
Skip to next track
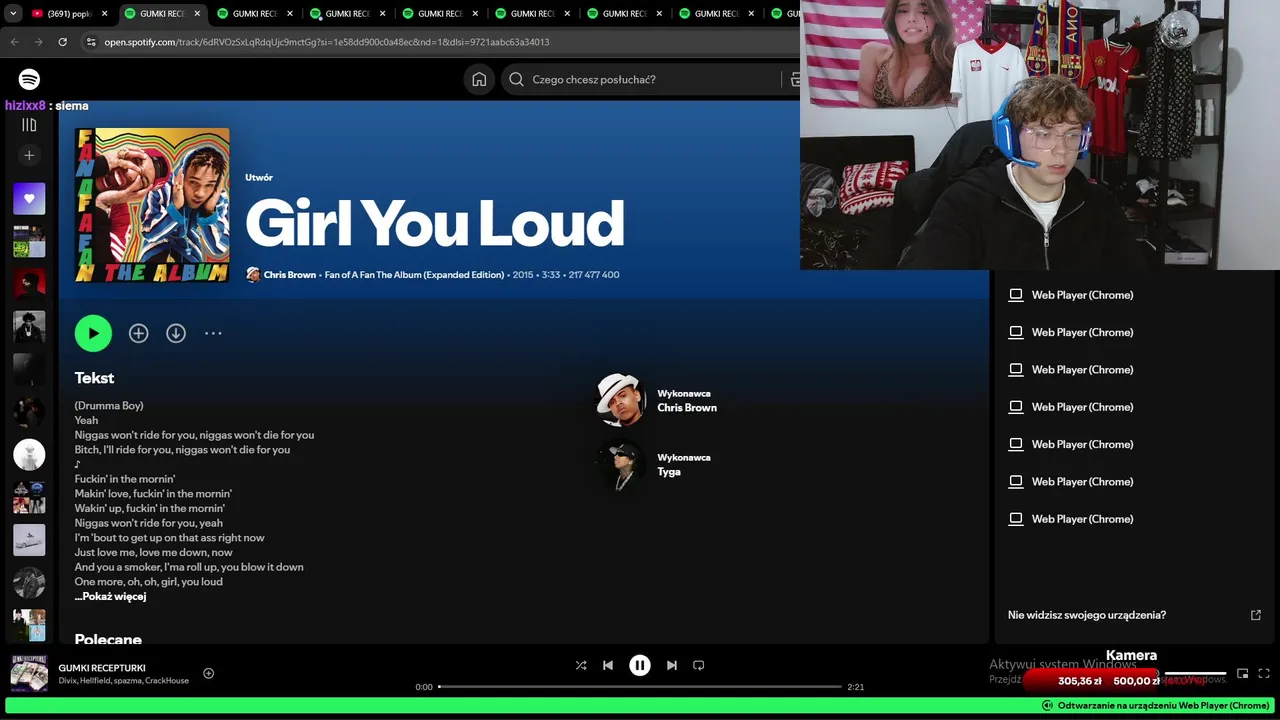672,665
